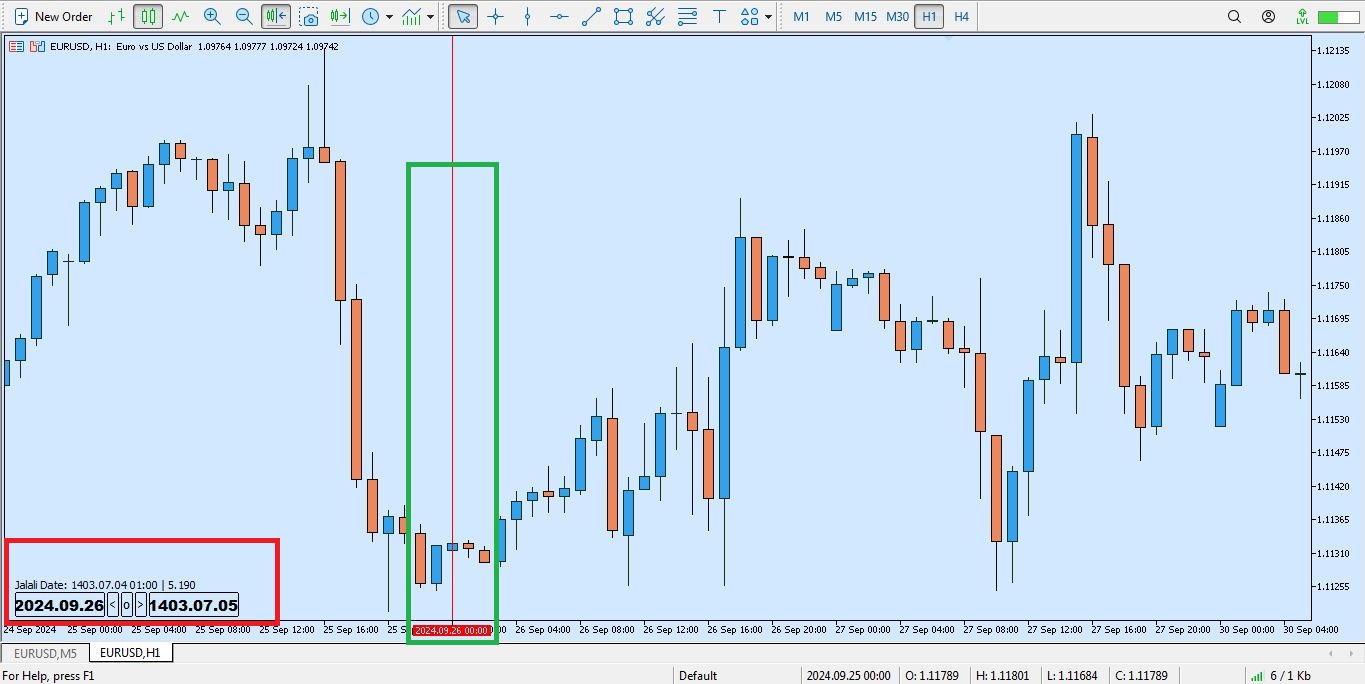Click the red 2024.09.26 00:00 time marker
Image resolution: width=1365 pixels, height=684 pixels.
[x=451, y=630]
